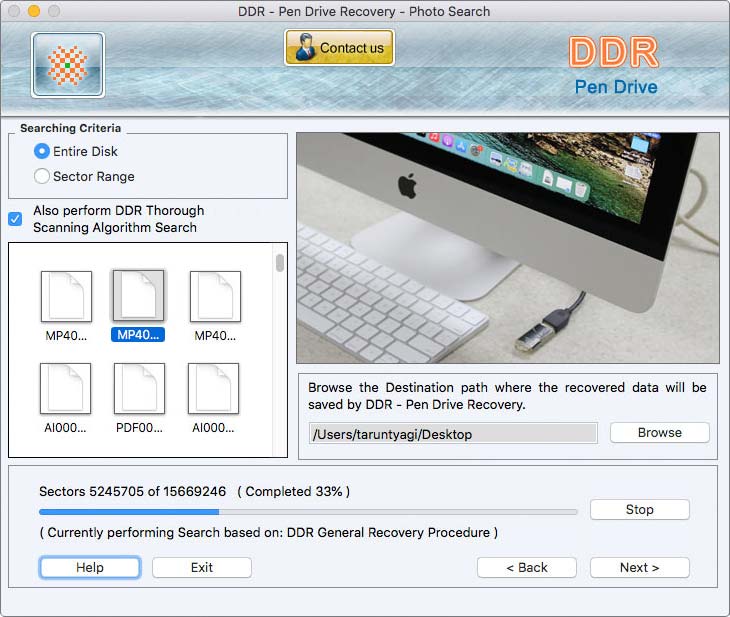The image size is (730, 617).
Task: Select the third MP40 file icon
Action: (215, 297)
